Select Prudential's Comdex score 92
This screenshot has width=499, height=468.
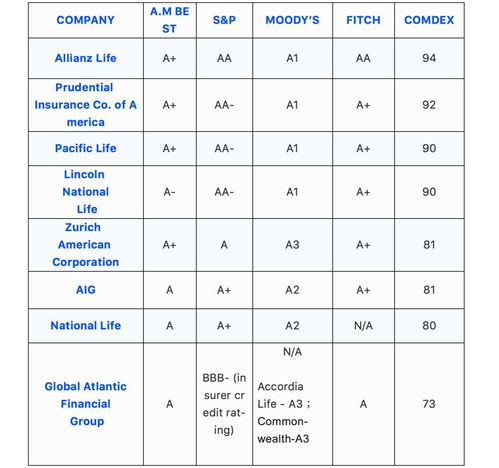429,105
